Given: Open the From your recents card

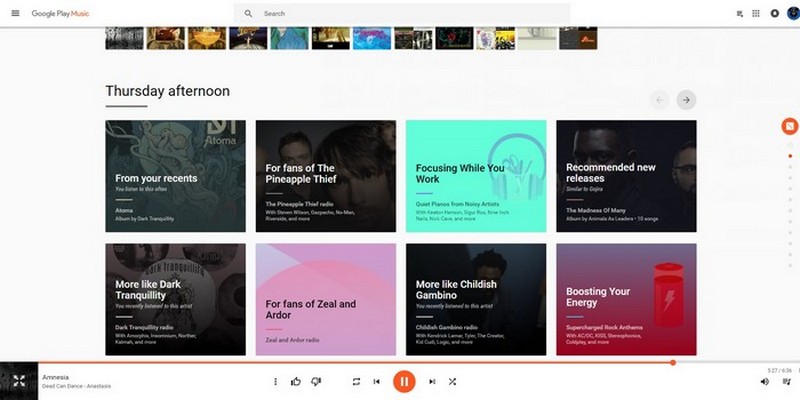Looking at the screenshot, I should 176,176.
